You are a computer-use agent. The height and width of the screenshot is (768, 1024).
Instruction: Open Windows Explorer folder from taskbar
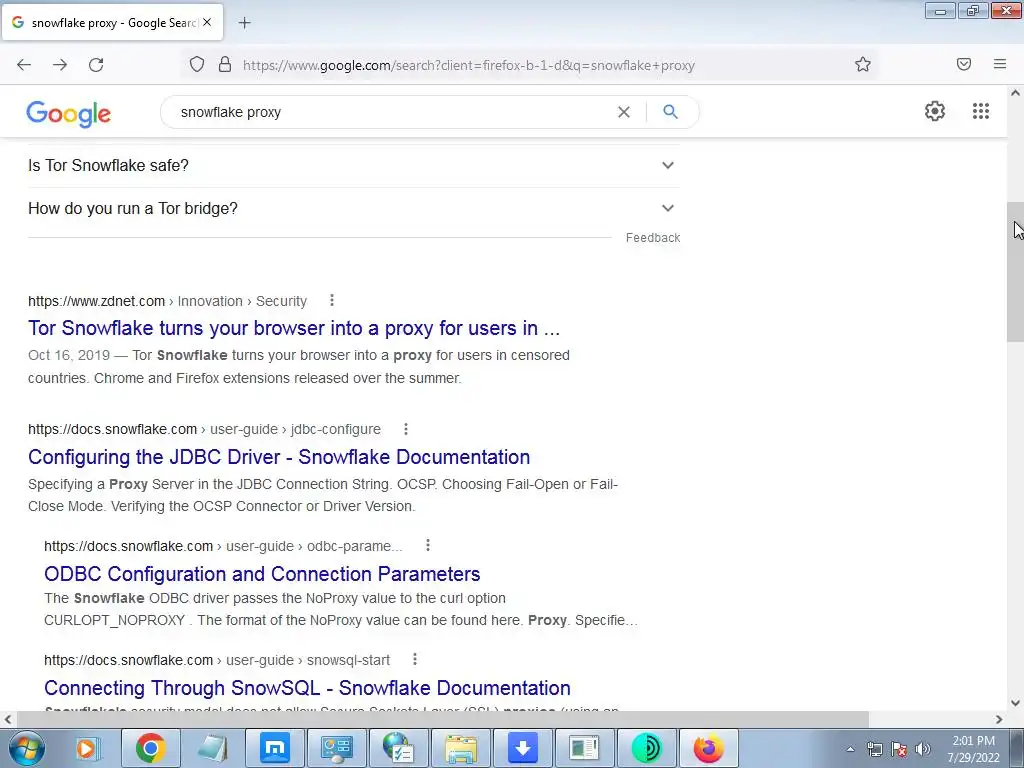point(461,748)
